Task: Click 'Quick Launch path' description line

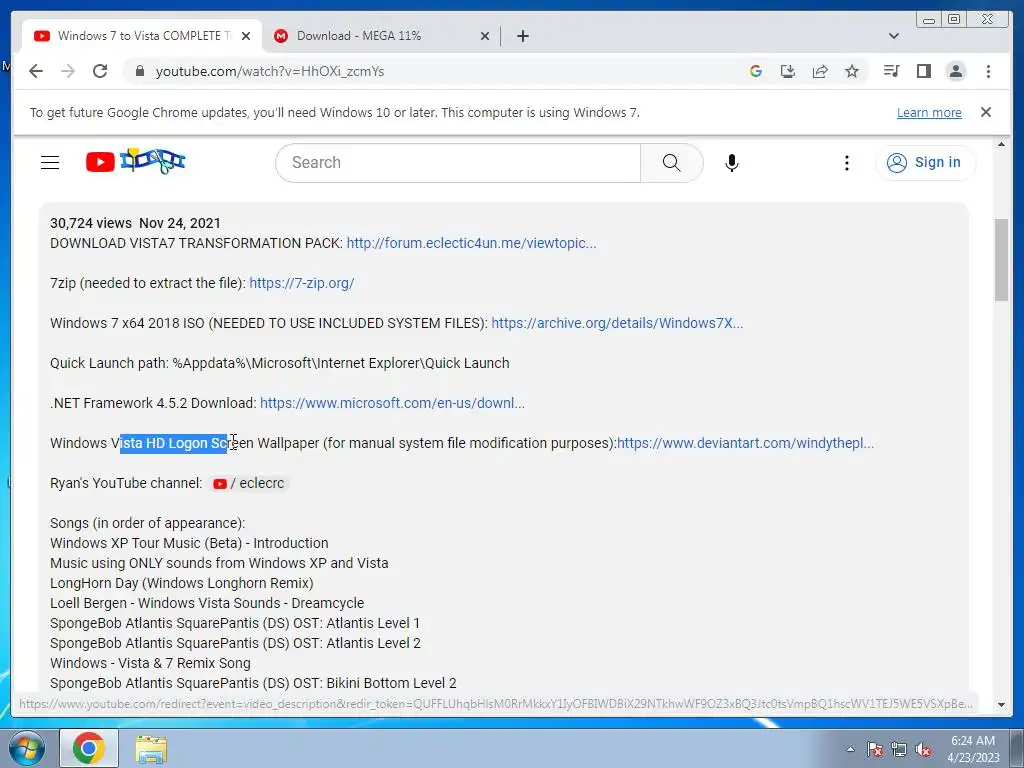Action: [x=280, y=363]
